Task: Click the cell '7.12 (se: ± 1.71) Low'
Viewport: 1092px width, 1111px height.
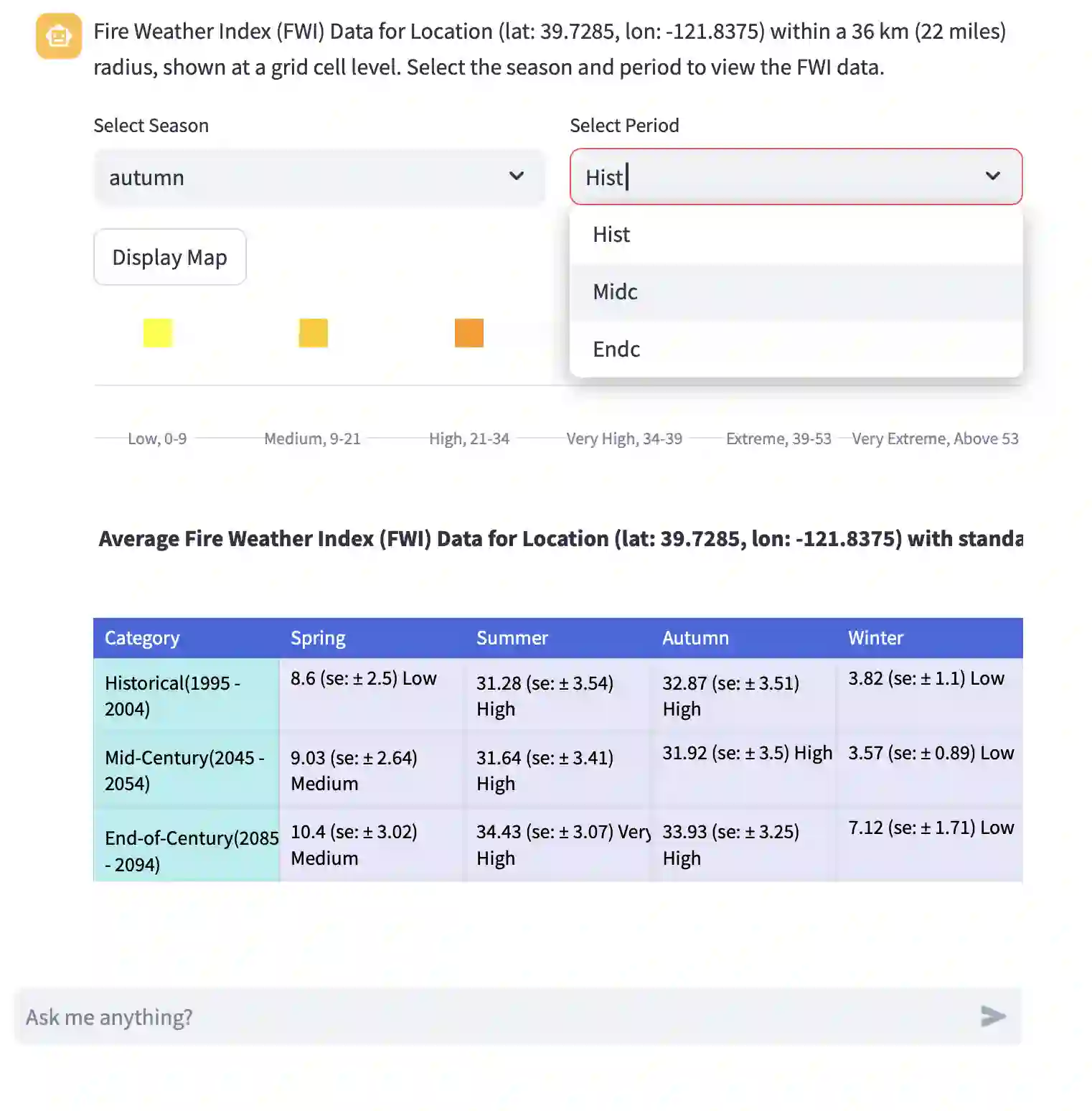Action: click(x=930, y=845)
